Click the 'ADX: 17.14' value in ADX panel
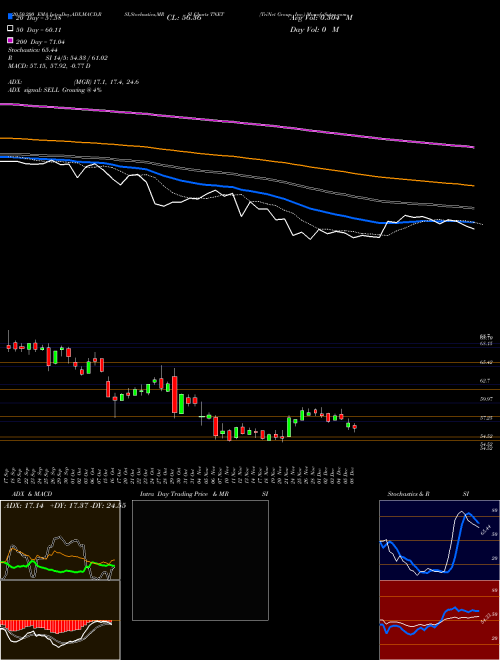Screen dimensions: 500x660 pos(25,505)
